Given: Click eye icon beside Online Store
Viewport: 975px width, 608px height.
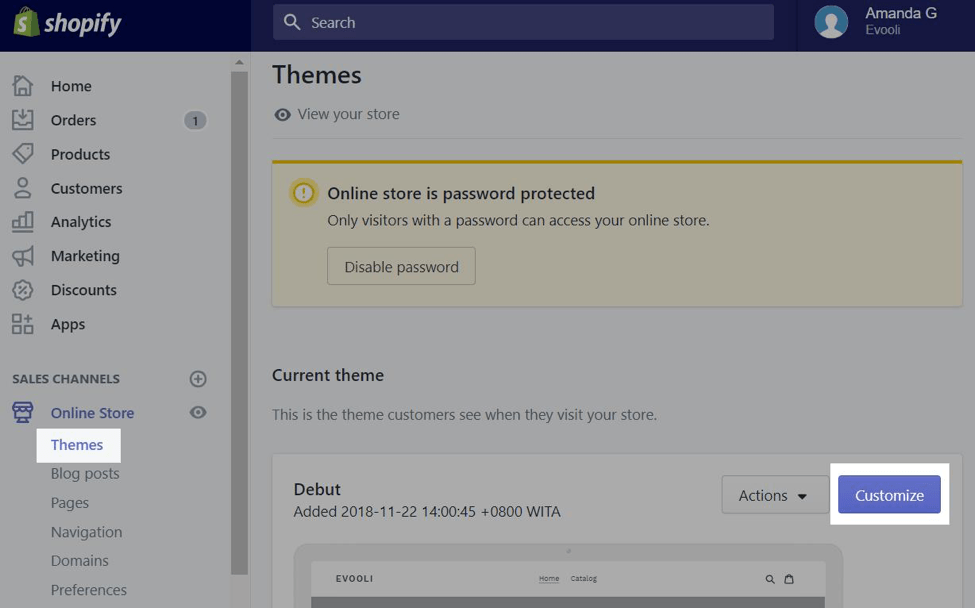Looking at the screenshot, I should (x=198, y=413).
